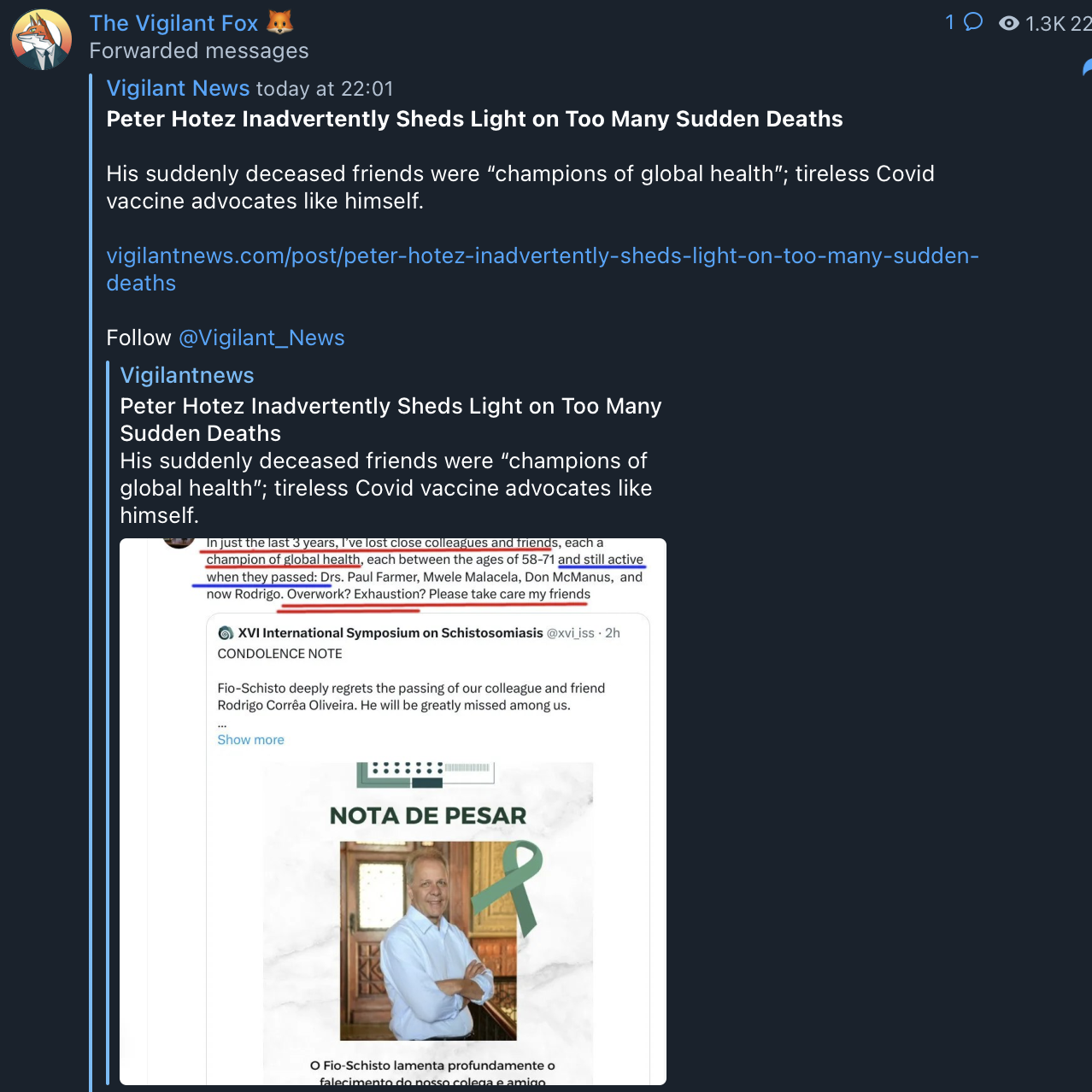Open The Vigilant Fox channel name

173,23
